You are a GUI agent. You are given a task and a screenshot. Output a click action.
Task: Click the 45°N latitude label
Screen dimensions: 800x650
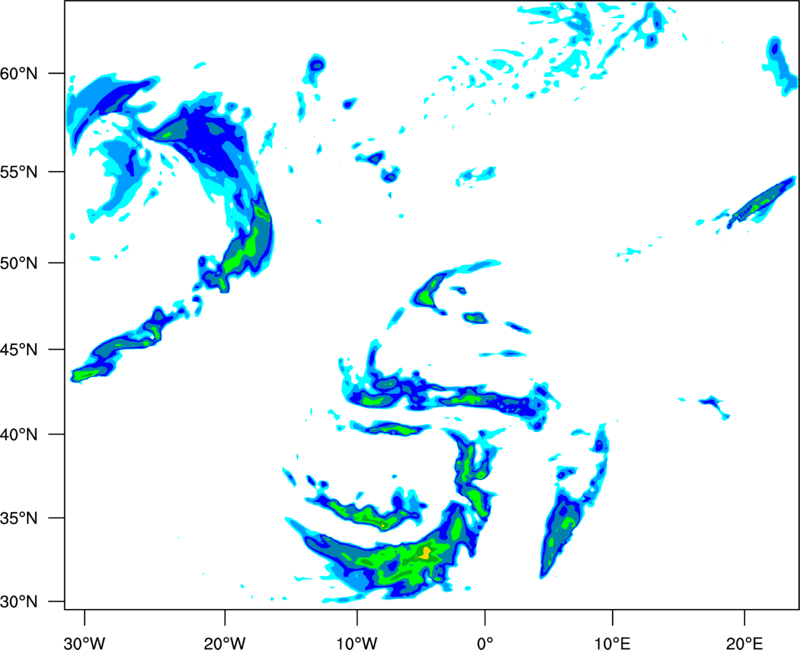(19, 350)
